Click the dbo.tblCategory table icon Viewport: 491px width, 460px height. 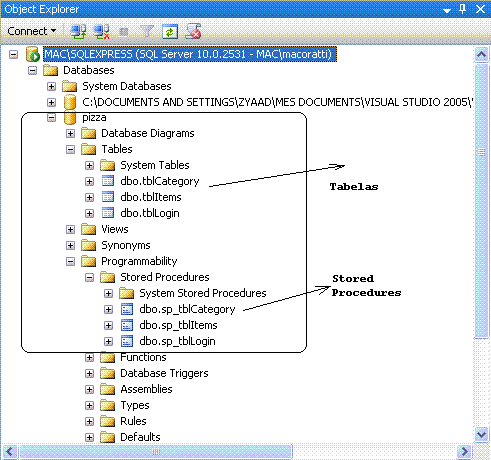[x=108, y=181]
